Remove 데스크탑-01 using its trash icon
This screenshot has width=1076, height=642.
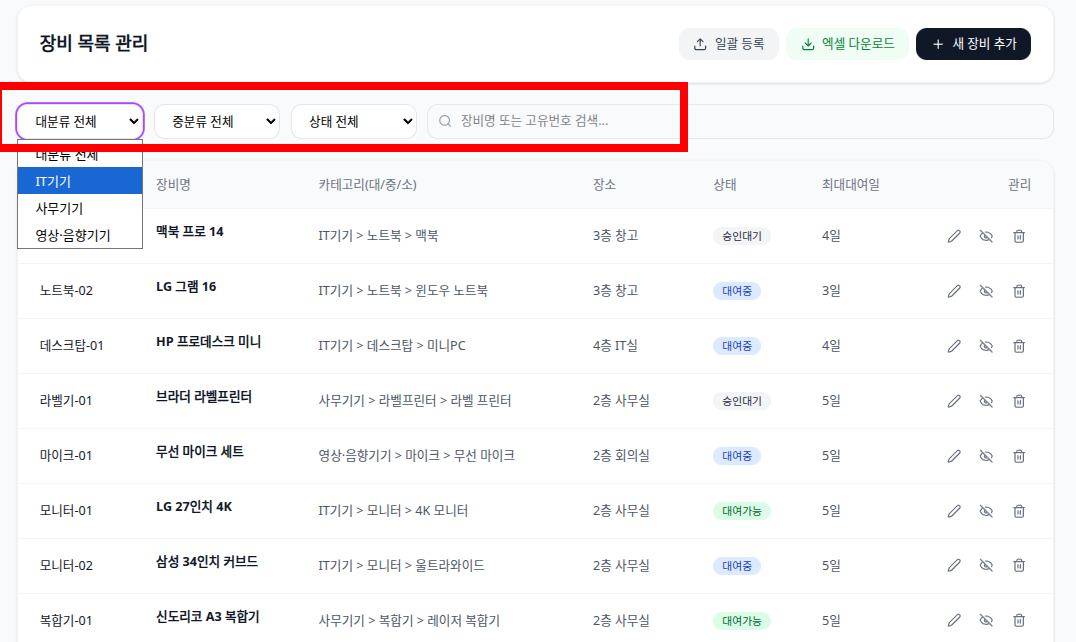click(1019, 346)
